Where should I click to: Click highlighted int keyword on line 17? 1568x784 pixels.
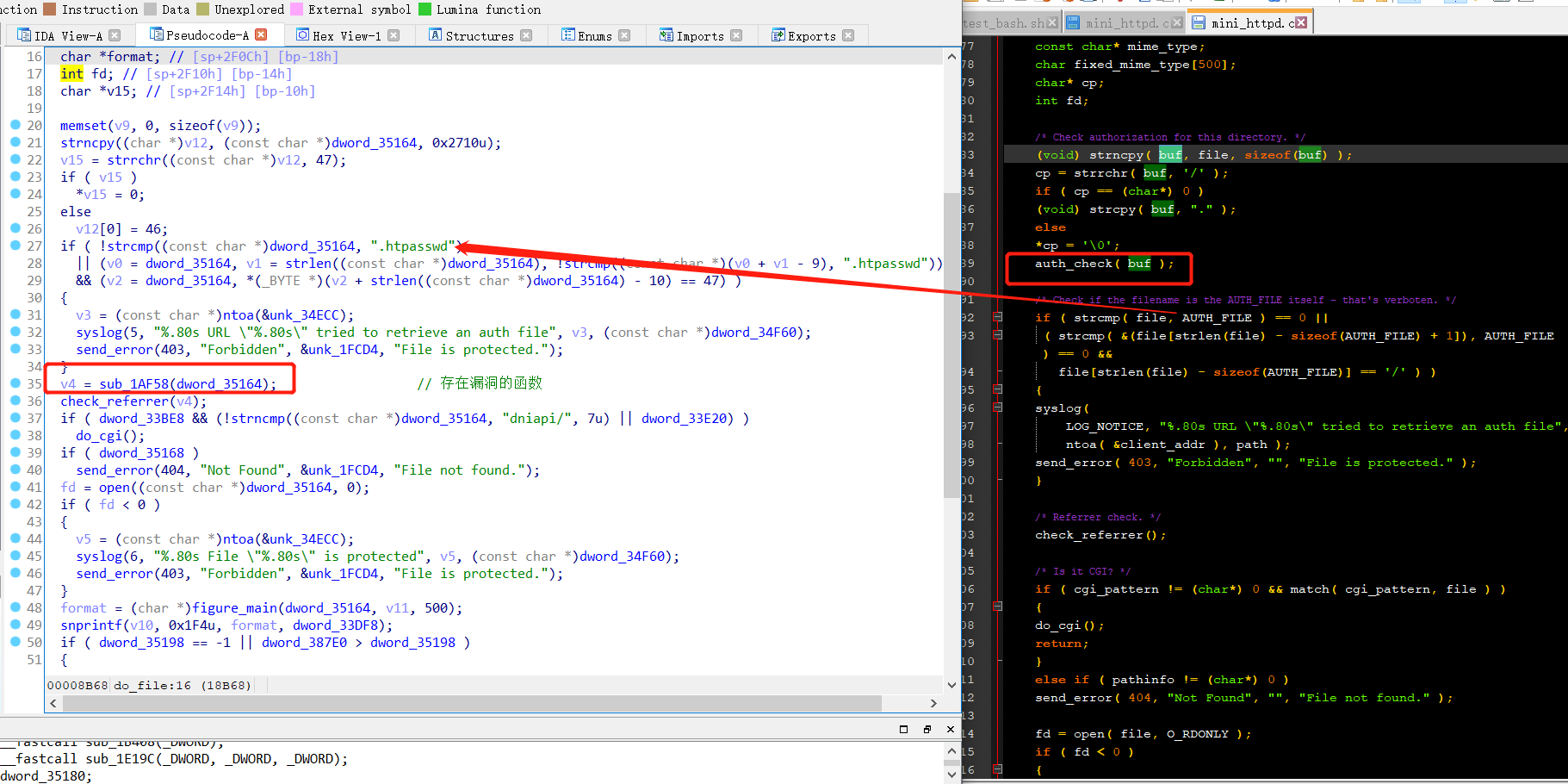(71, 74)
